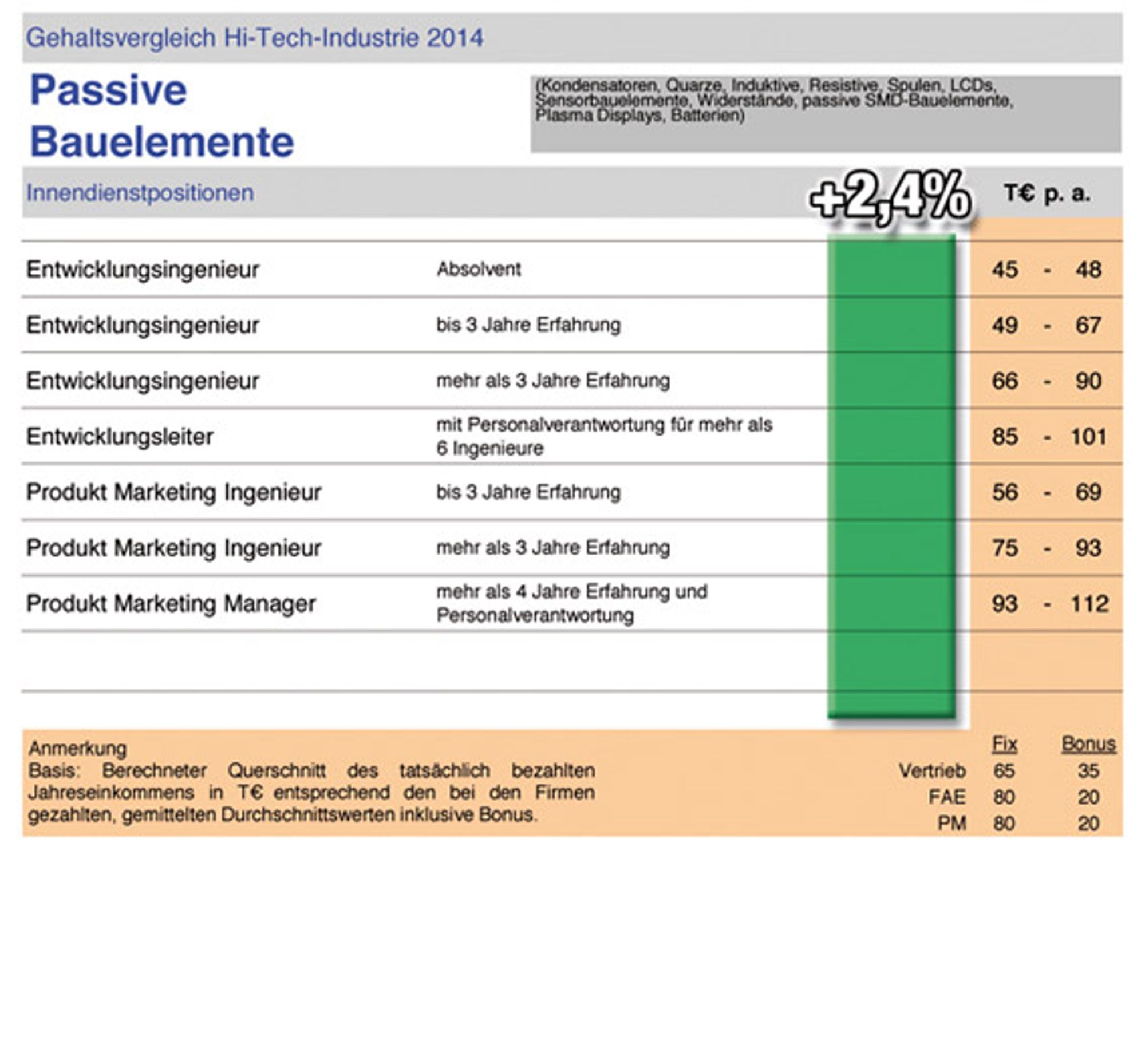Click the '+2,4%' increase figure
Image resolution: width=1145 pixels, height=1064 pixels.
click(x=891, y=197)
